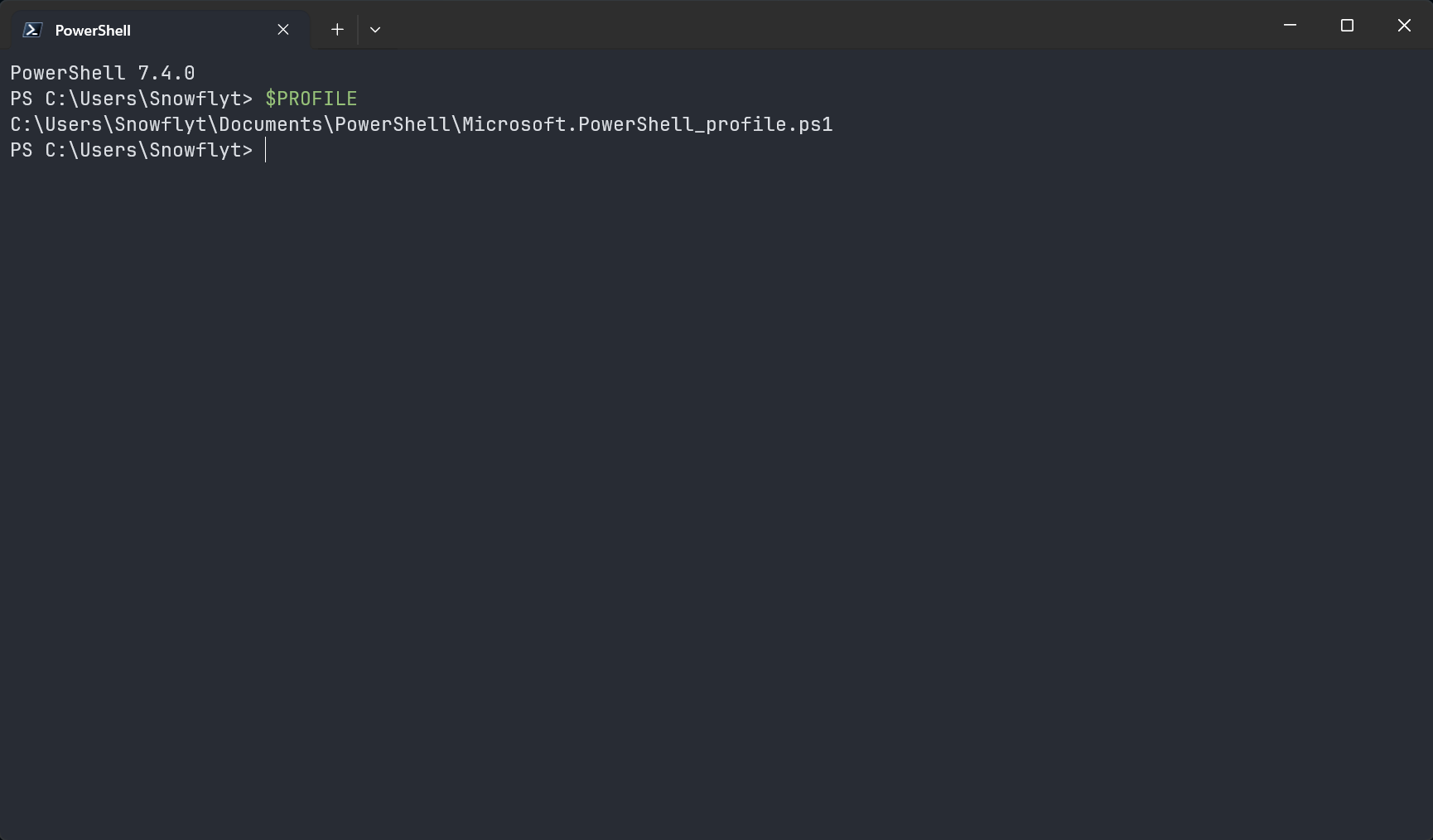Click the minimize icon in the title bar

point(1290,25)
